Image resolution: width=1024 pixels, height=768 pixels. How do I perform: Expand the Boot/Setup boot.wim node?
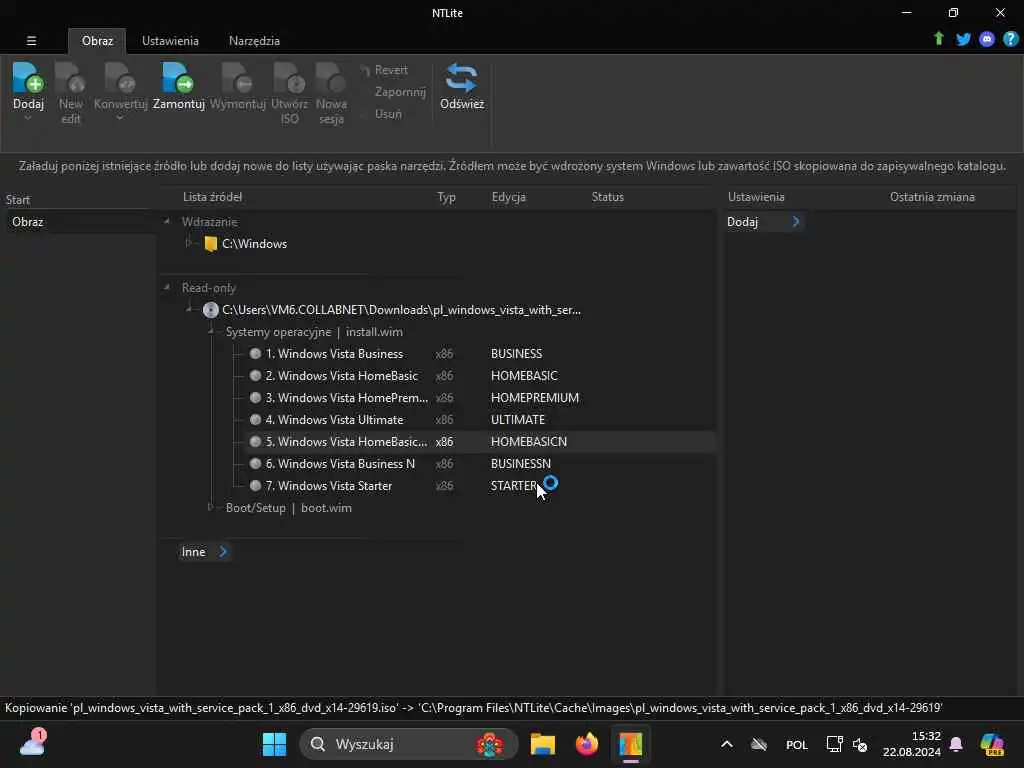tap(210, 507)
